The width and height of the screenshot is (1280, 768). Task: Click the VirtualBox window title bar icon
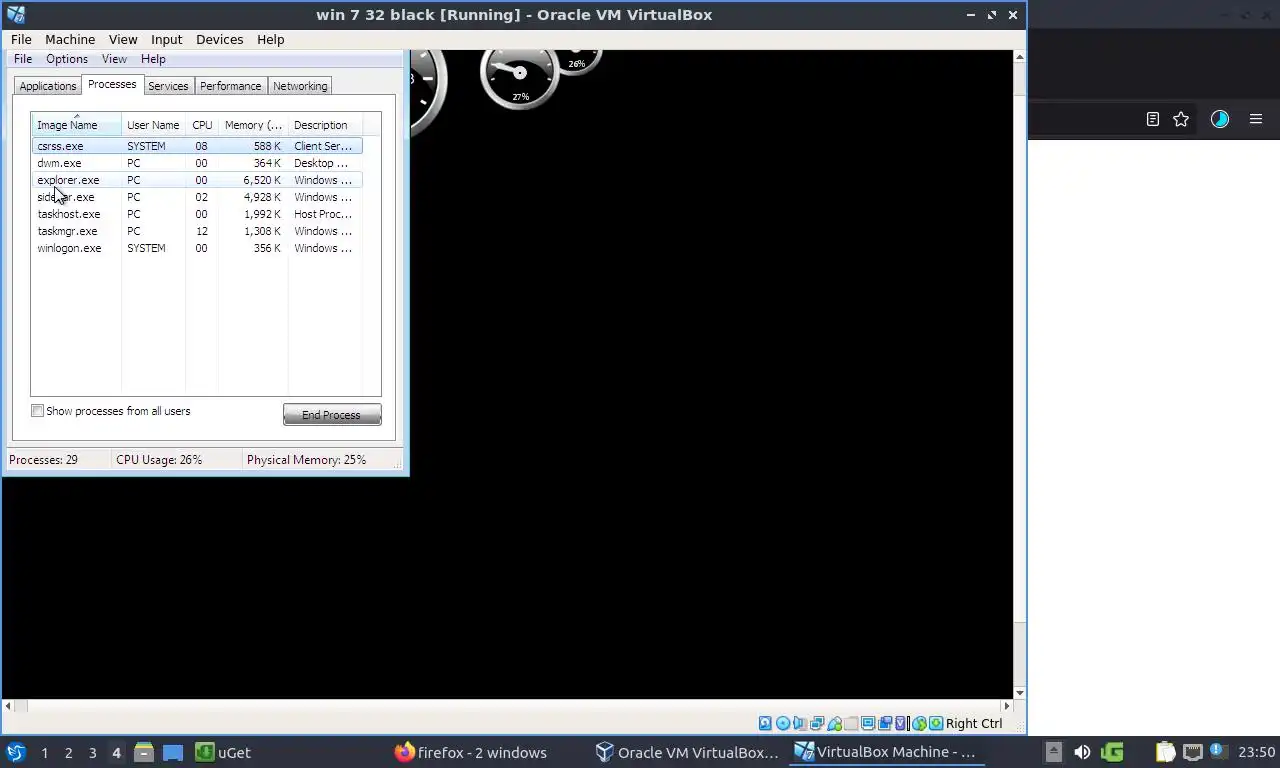[x=15, y=14]
